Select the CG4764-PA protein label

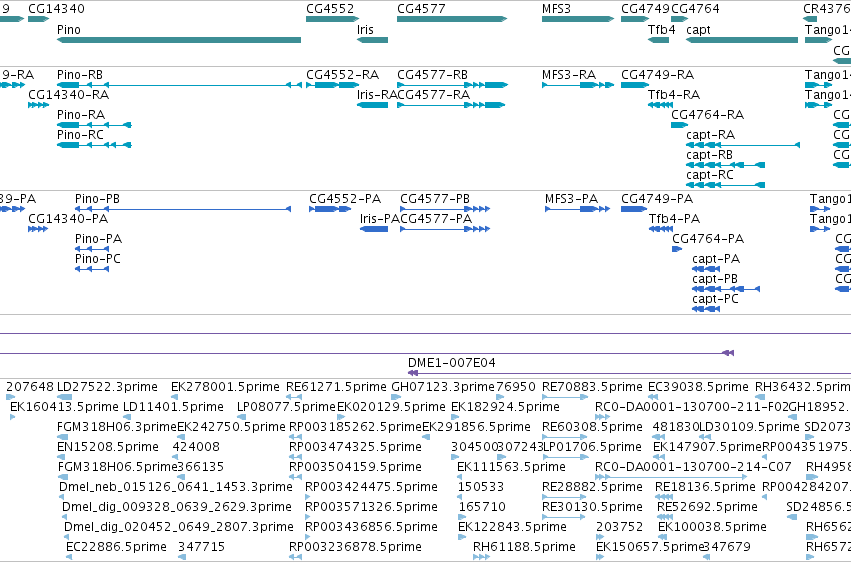(x=708, y=239)
